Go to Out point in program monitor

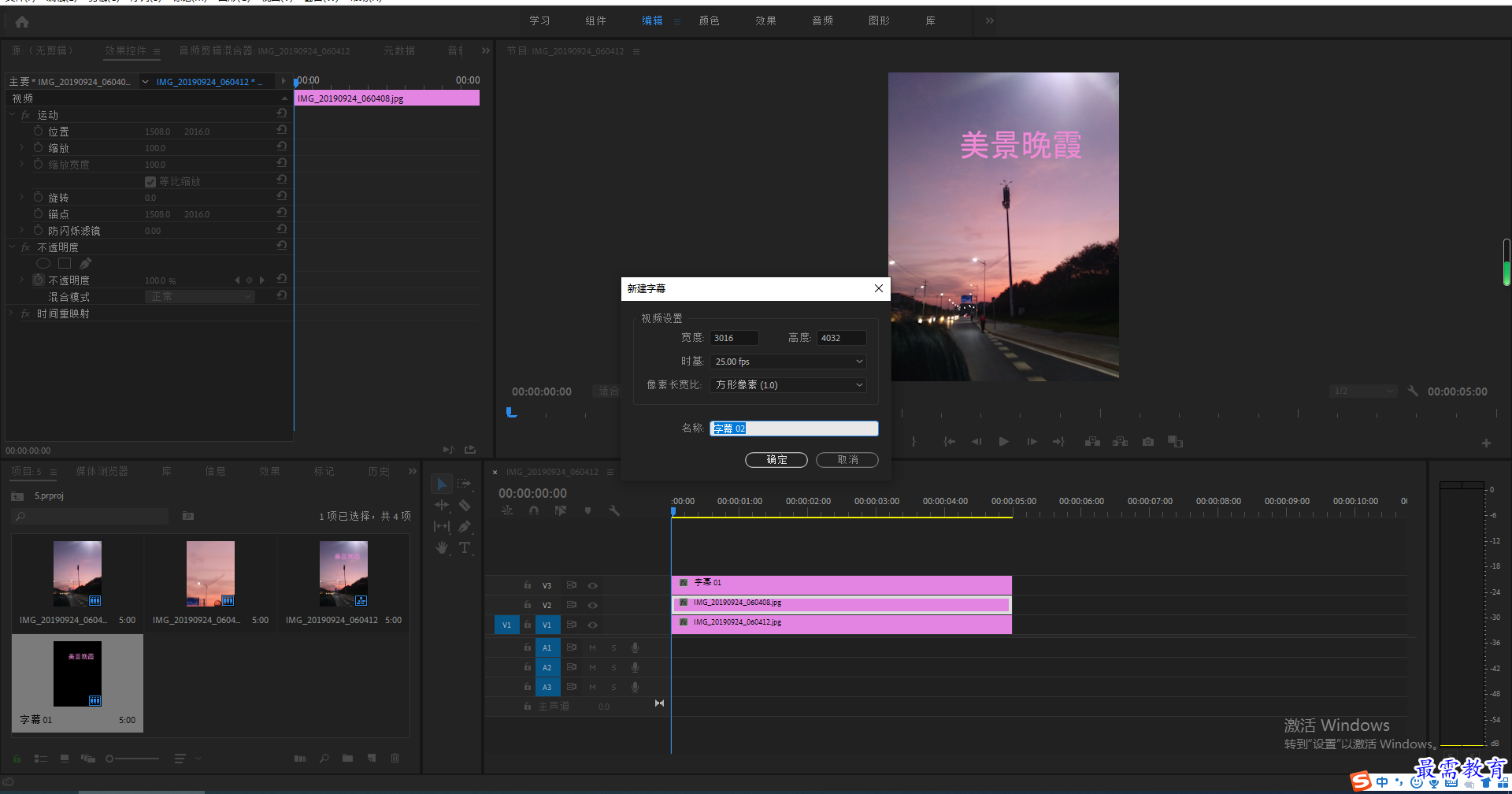(x=1058, y=442)
